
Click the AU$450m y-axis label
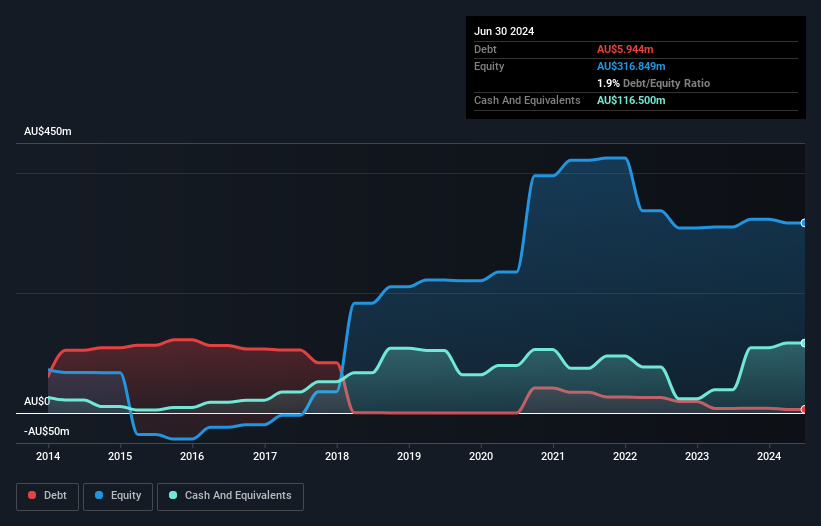(48, 131)
